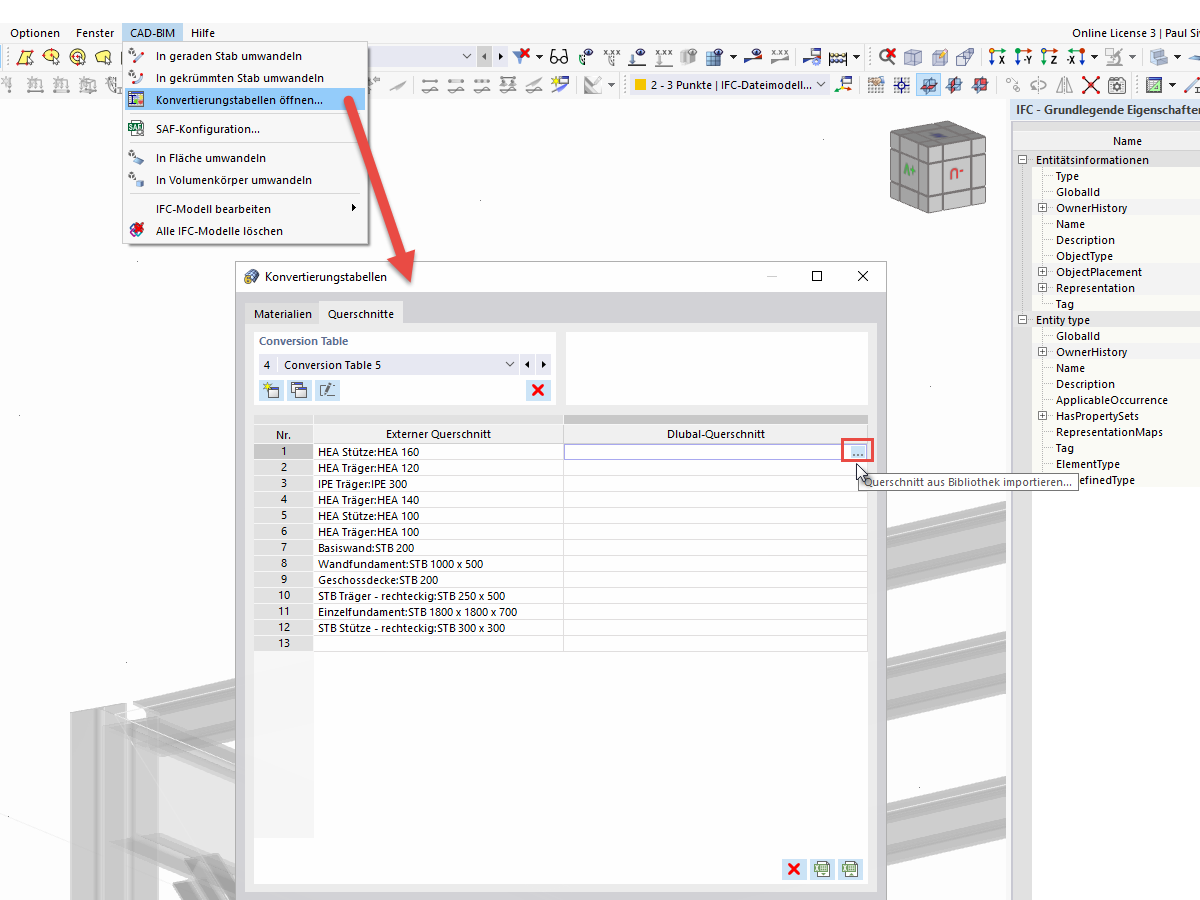Click library import '...' button in row 1
The height and width of the screenshot is (900, 1200).
pos(858,452)
